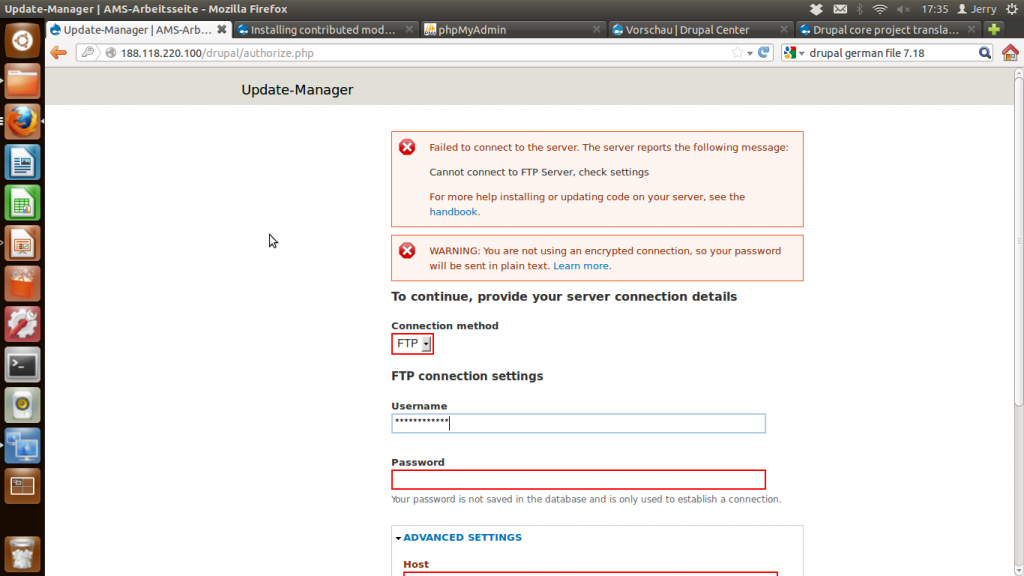Click the Firefox back arrow button
Screen dimensions: 1024x576
58,52
